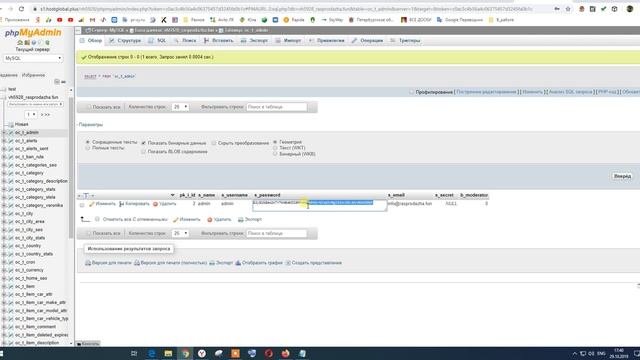Click Новая to create new table
640x360 pixels.
point(22,124)
